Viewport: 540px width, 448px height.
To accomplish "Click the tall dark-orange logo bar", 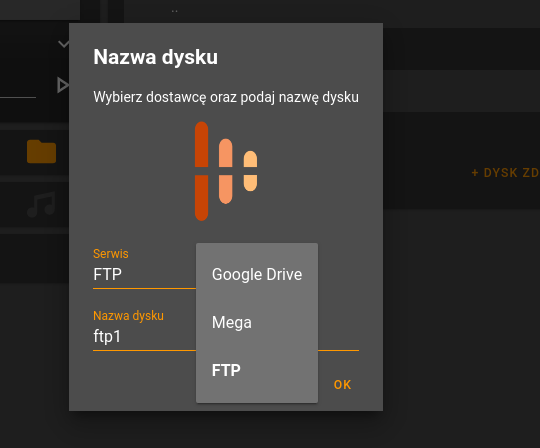I will coord(201,171).
